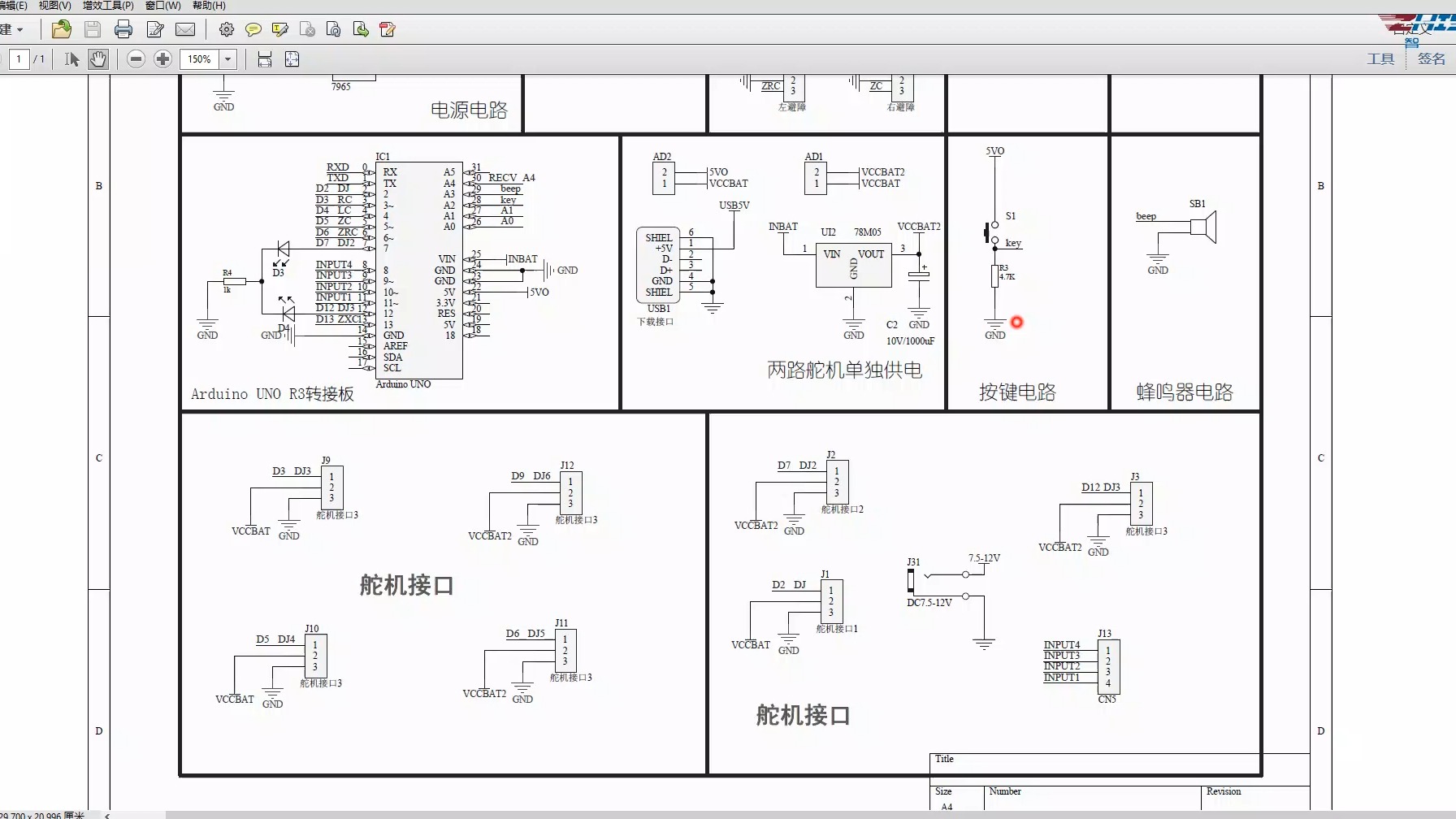1456x819 pixels.
Task: Click the J13 CN5 connector
Action: tap(1108, 667)
